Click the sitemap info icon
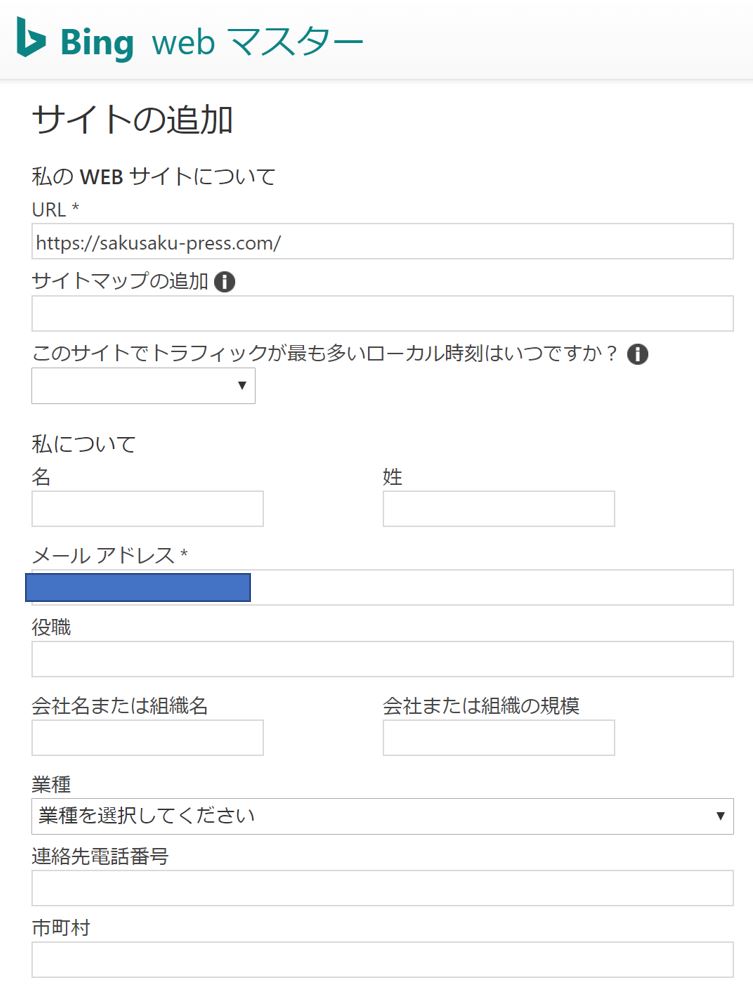Viewport: 753px width, 999px height. (x=225, y=282)
